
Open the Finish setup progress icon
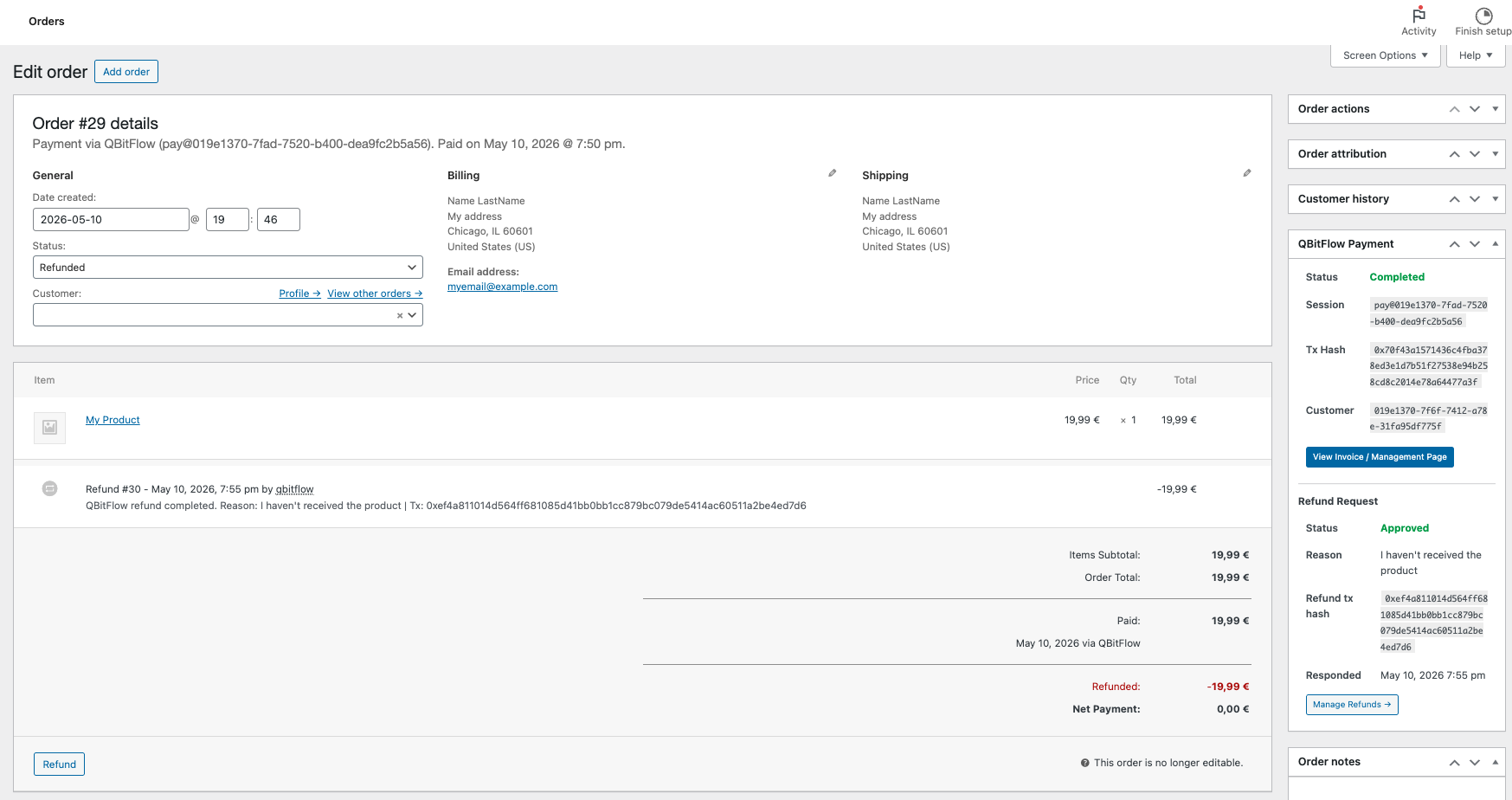pyautogui.click(x=1483, y=16)
